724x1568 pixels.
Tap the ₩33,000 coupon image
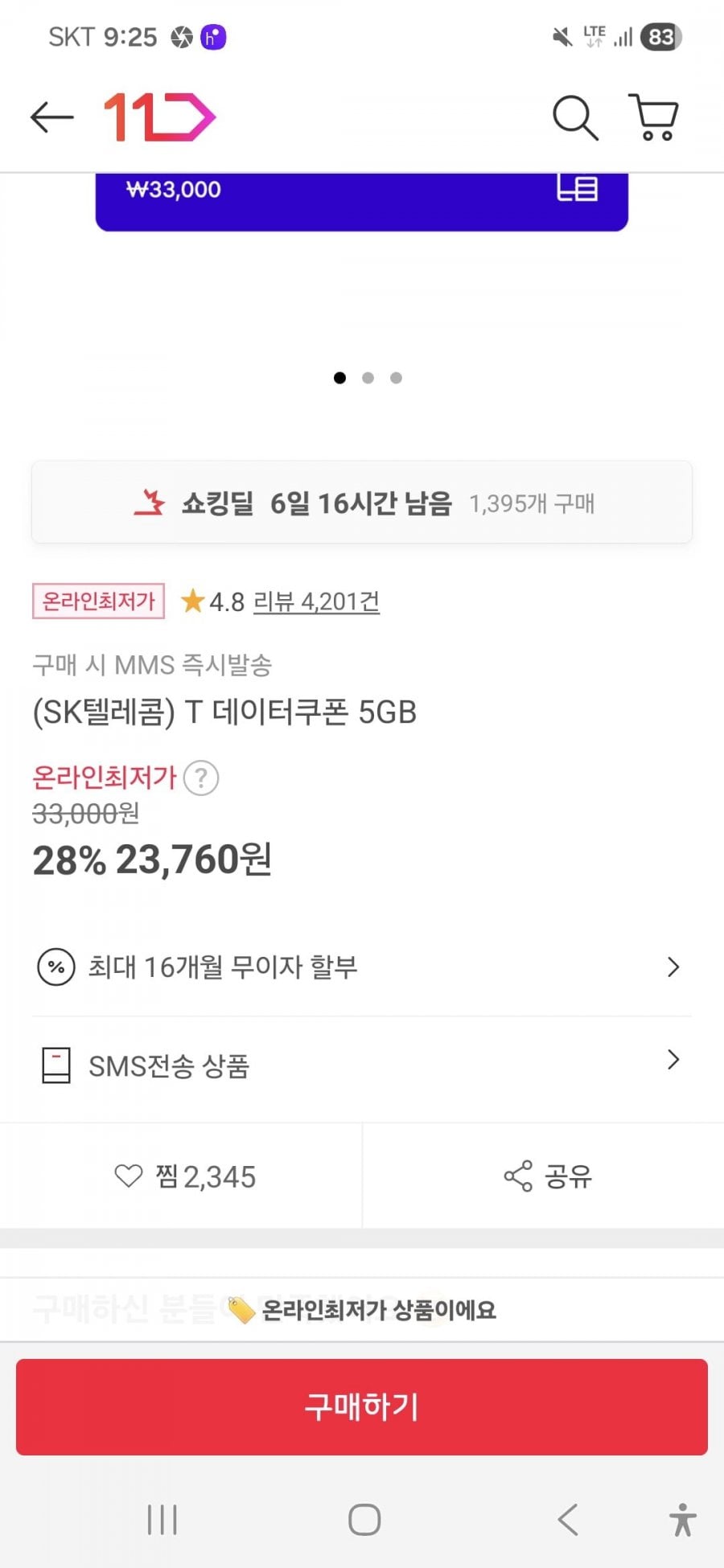pyautogui.click(x=362, y=201)
